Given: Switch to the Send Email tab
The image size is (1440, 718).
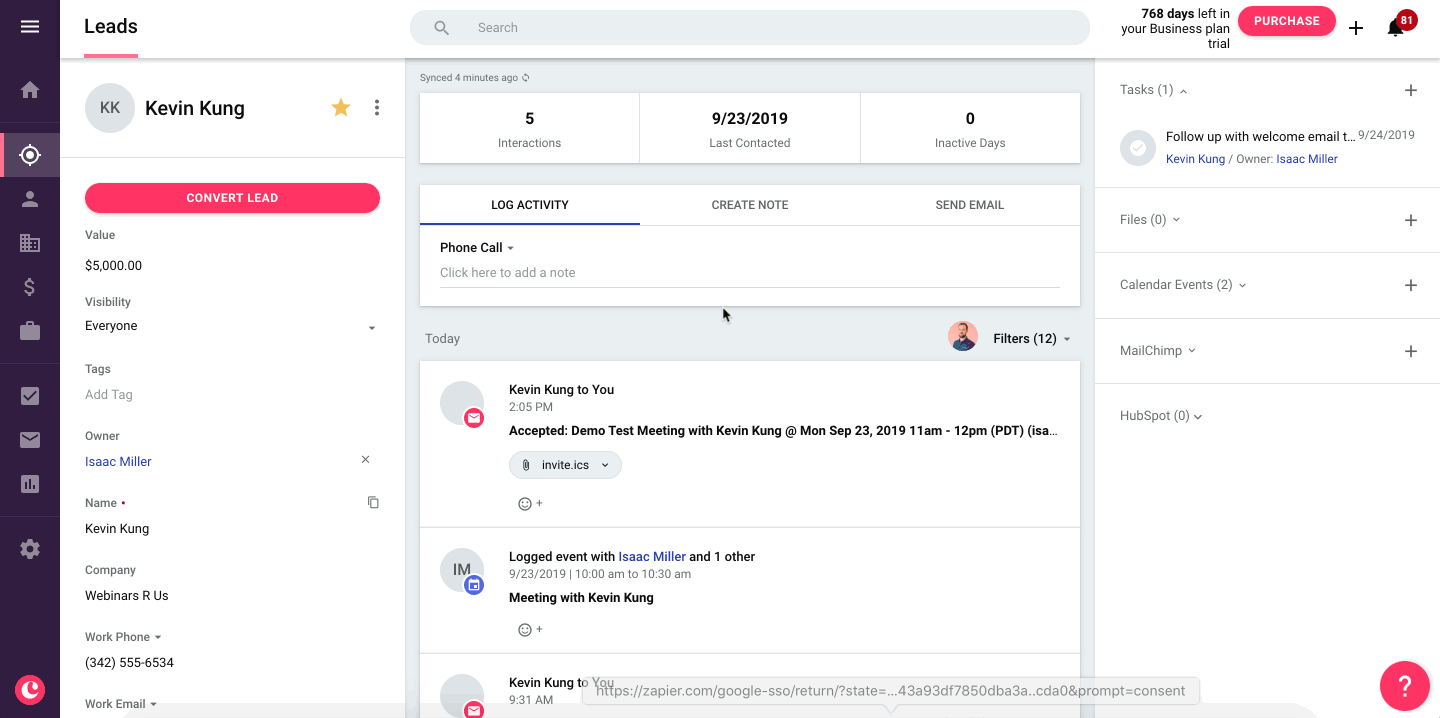Looking at the screenshot, I should click(x=970, y=205).
